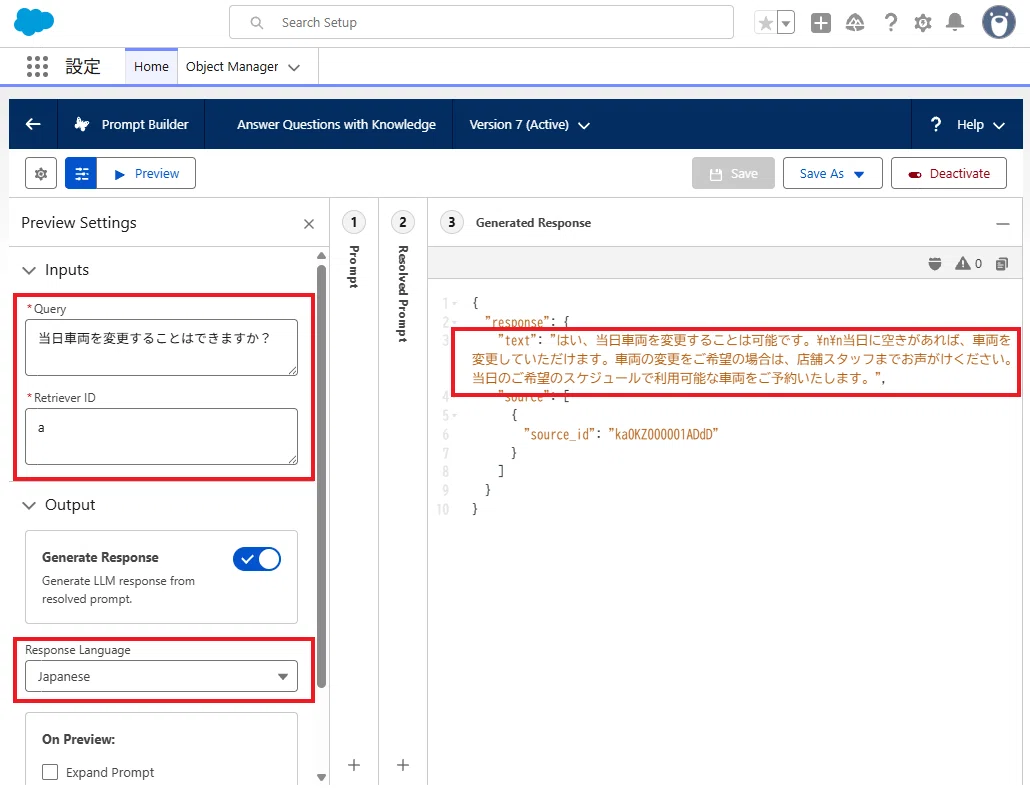Close the Preview Settings panel

309,224
